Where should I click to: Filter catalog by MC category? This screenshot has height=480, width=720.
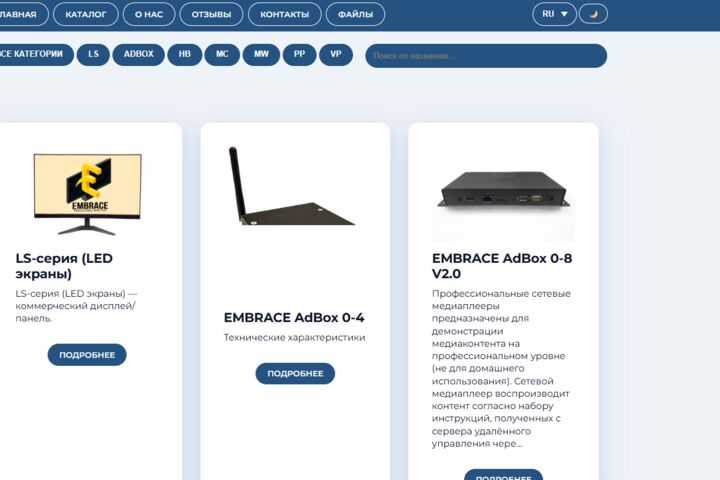coord(222,54)
